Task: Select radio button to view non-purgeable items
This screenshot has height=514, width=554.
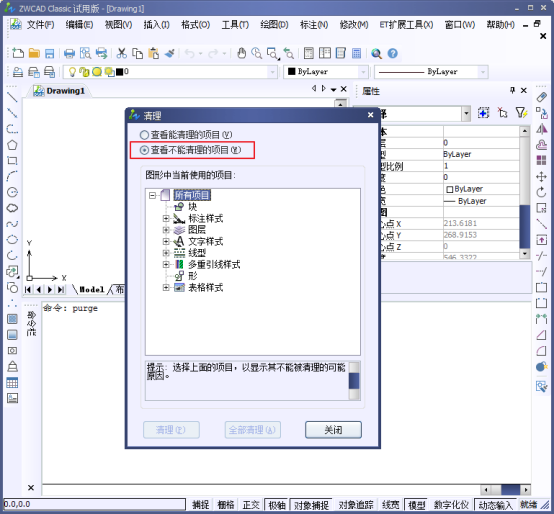Action: [x=190, y=150]
